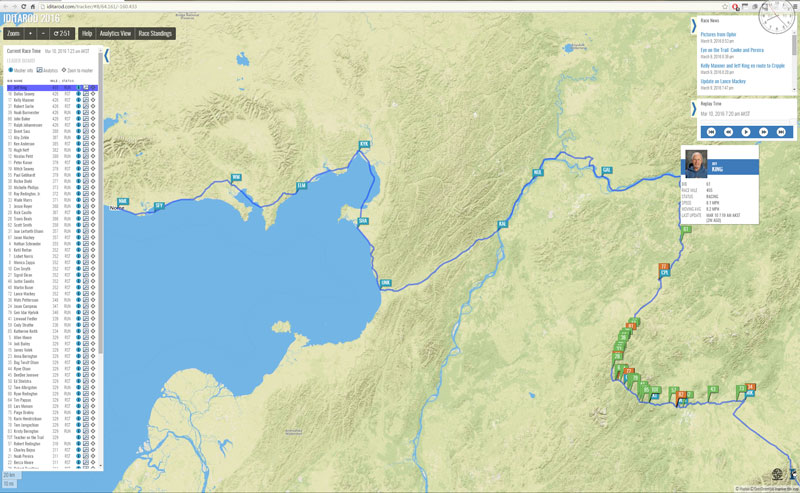Collapse the leaderboard panel with chevron
The image size is (800, 493).
(107, 55)
